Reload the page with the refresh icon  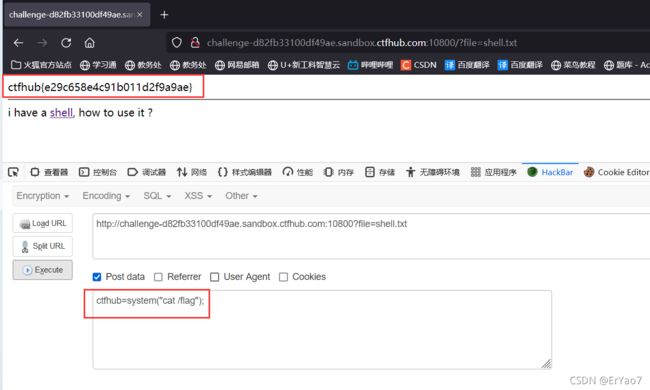(66, 43)
